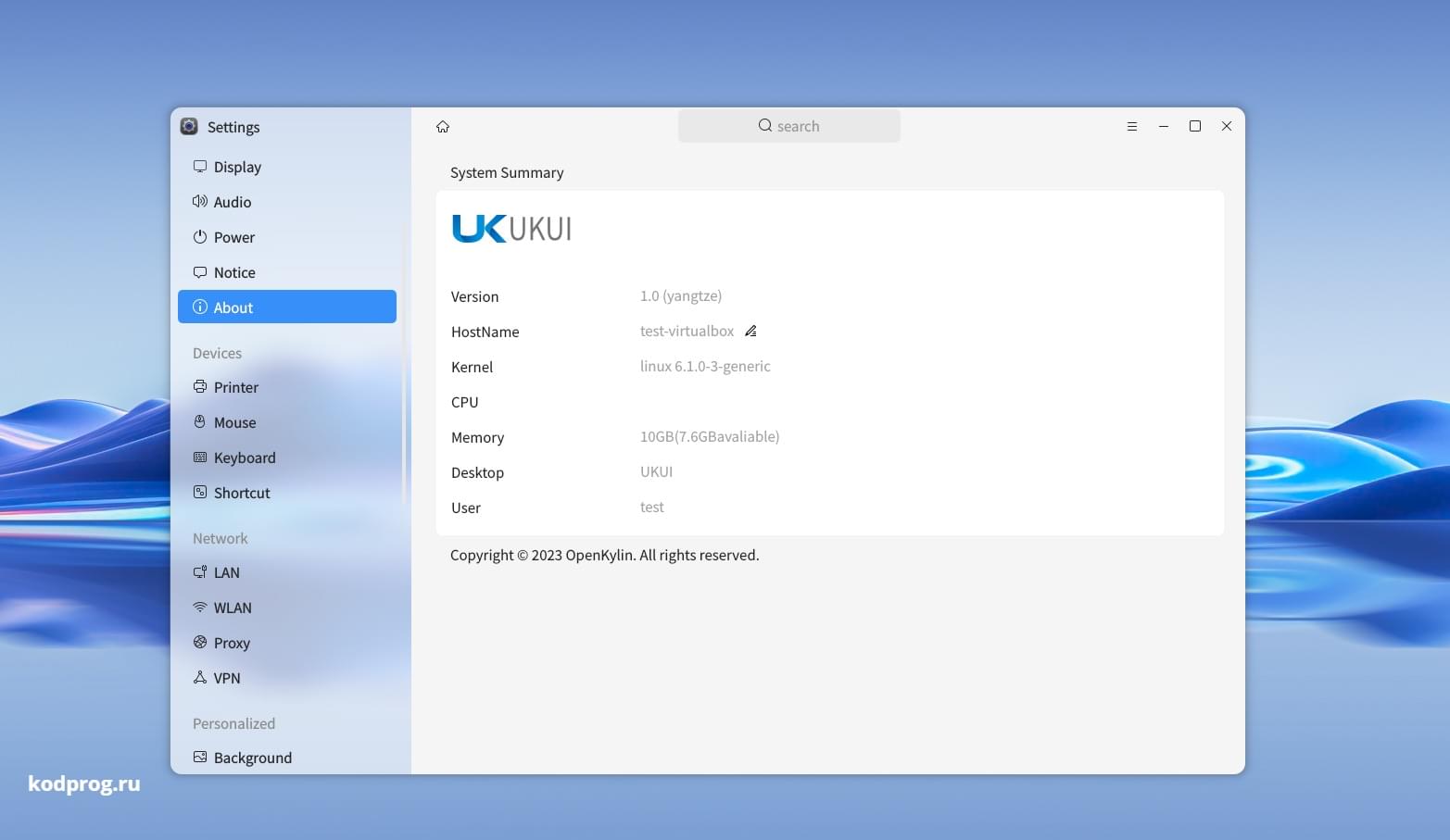This screenshot has height=840, width=1450.
Task: Open Audio settings
Action: coord(287,202)
